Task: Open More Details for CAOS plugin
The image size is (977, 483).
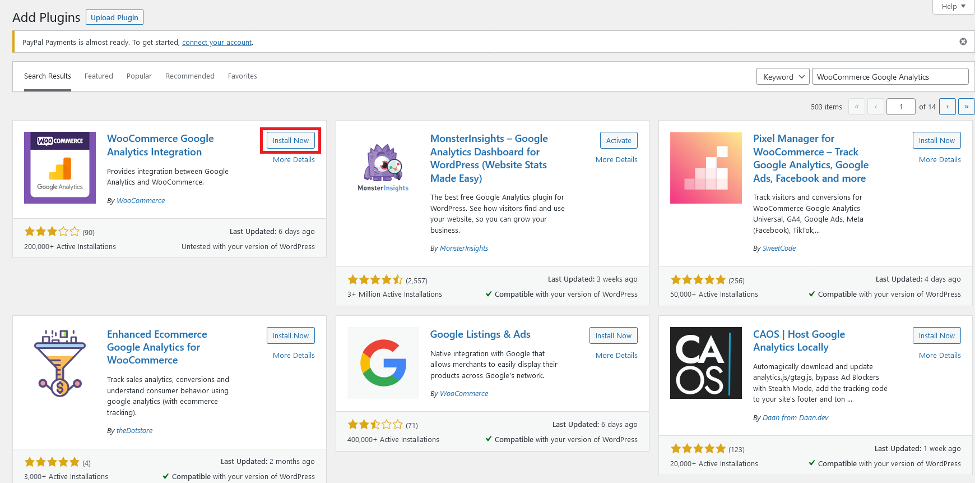Action: [x=940, y=355]
